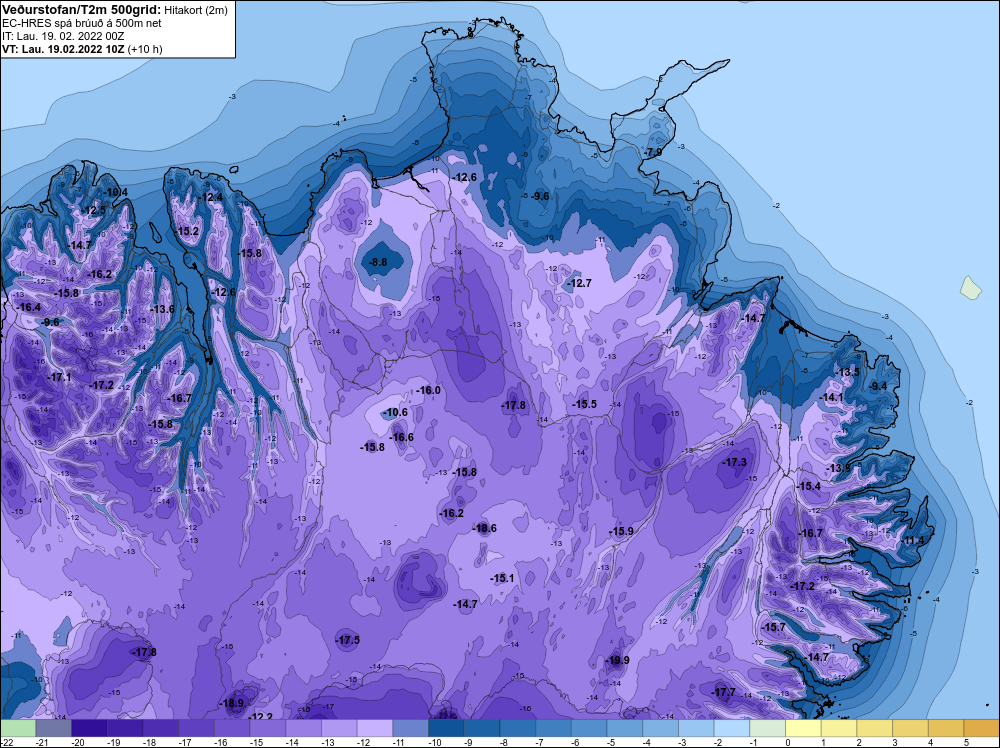Click the -14 label in the legend scale
1000x748 pixels.
tap(293, 742)
